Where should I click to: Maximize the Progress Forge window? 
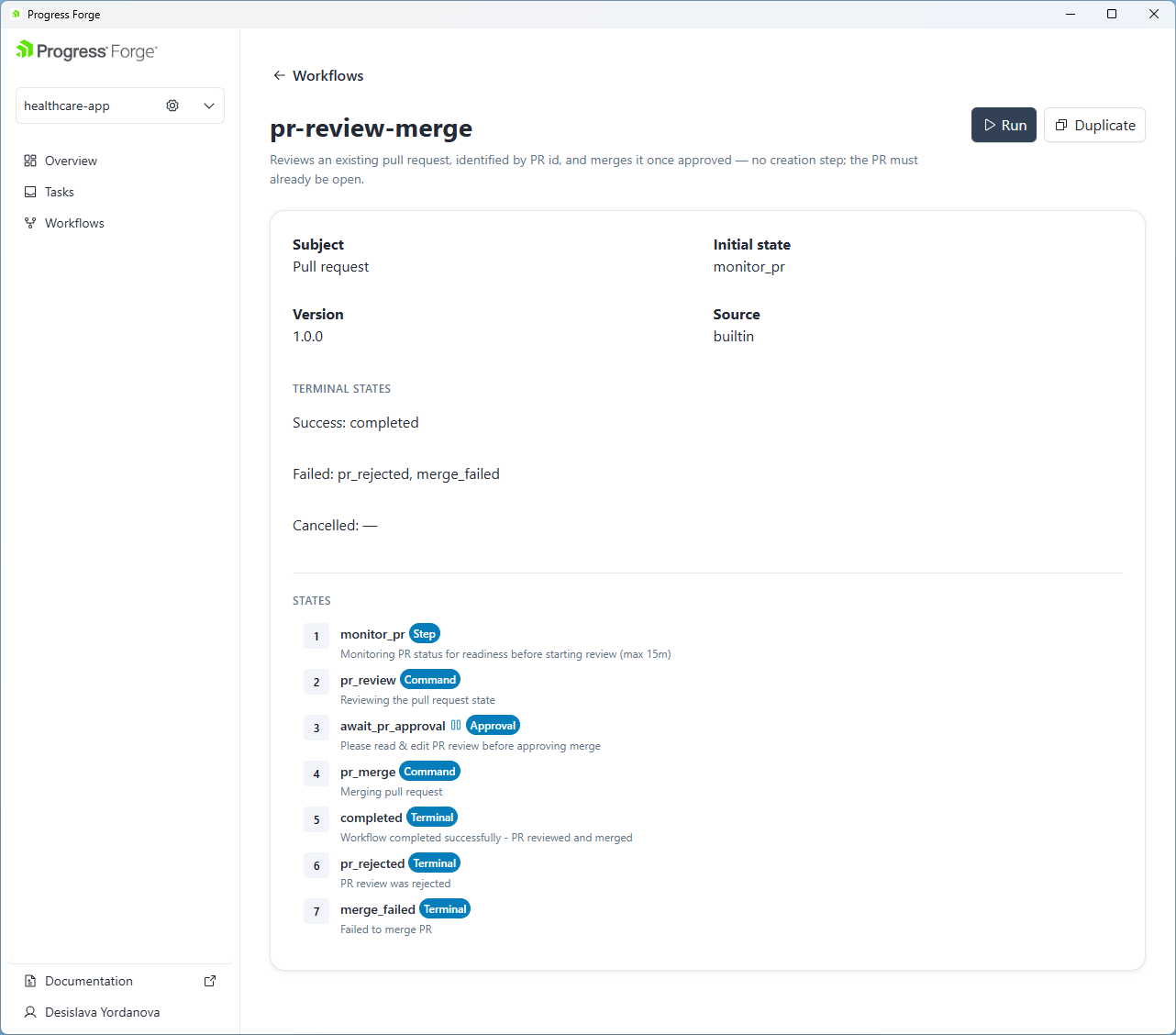(1112, 14)
